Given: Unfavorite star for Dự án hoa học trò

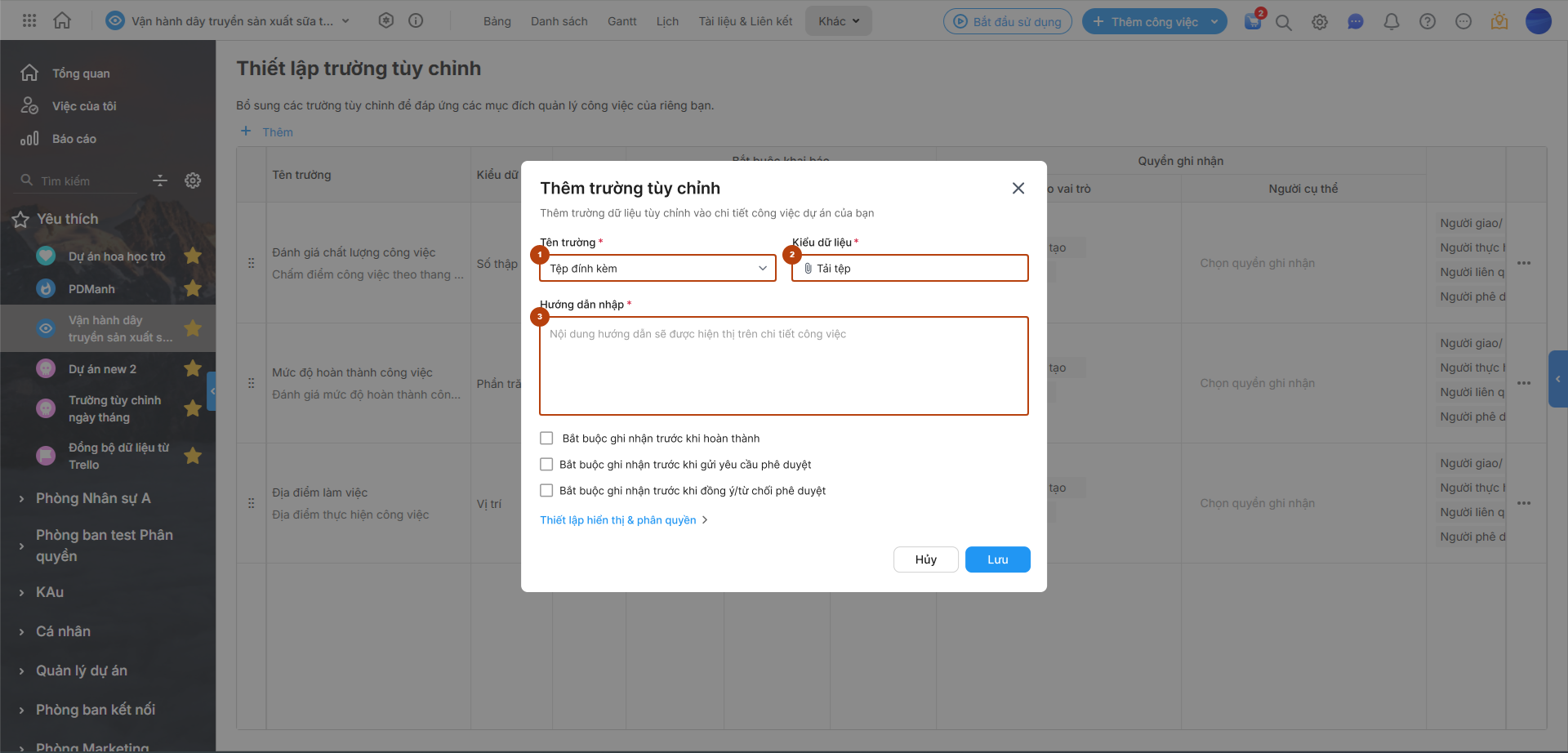Looking at the screenshot, I should pyautogui.click(x=193, y=256).
